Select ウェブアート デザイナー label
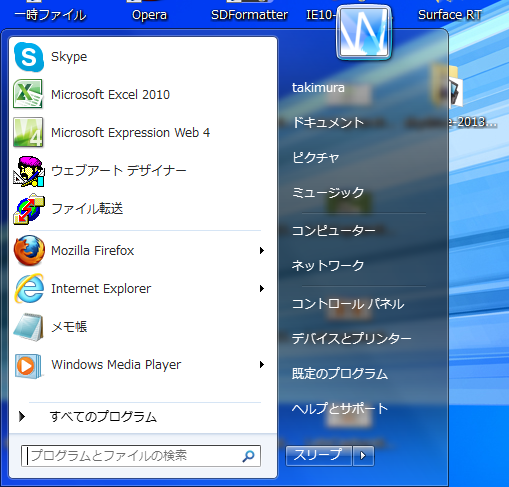The image size is (509, 487). tap(119, 171)
